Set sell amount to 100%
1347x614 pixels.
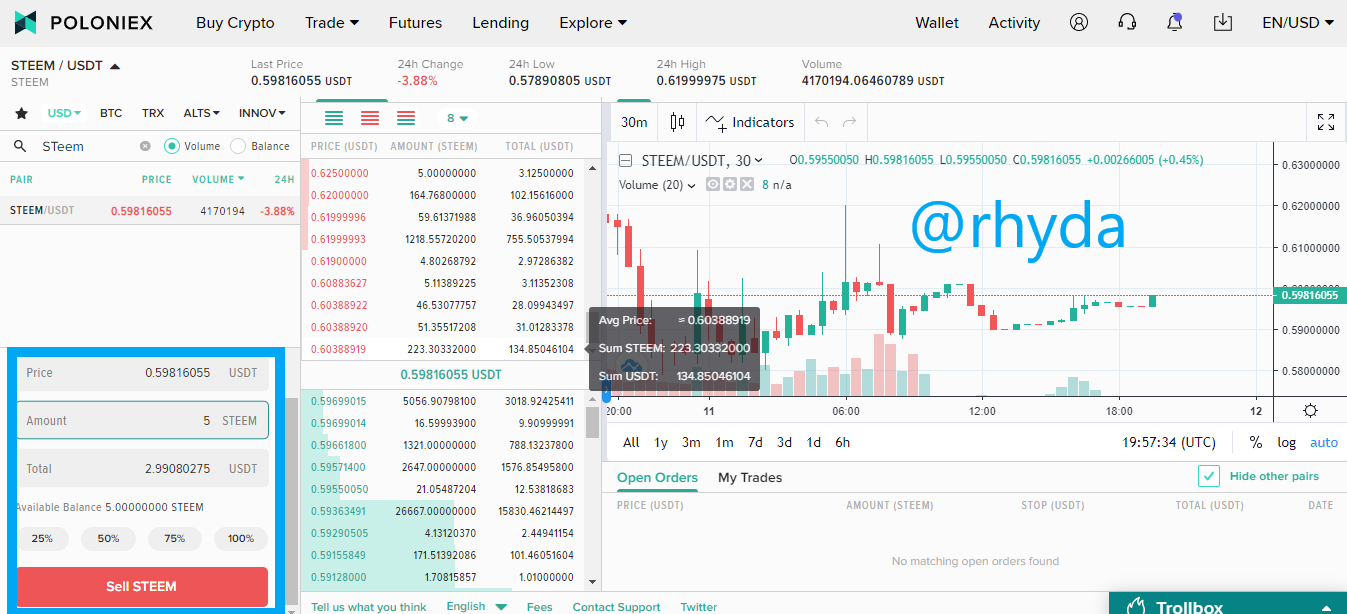coord(241,538)
